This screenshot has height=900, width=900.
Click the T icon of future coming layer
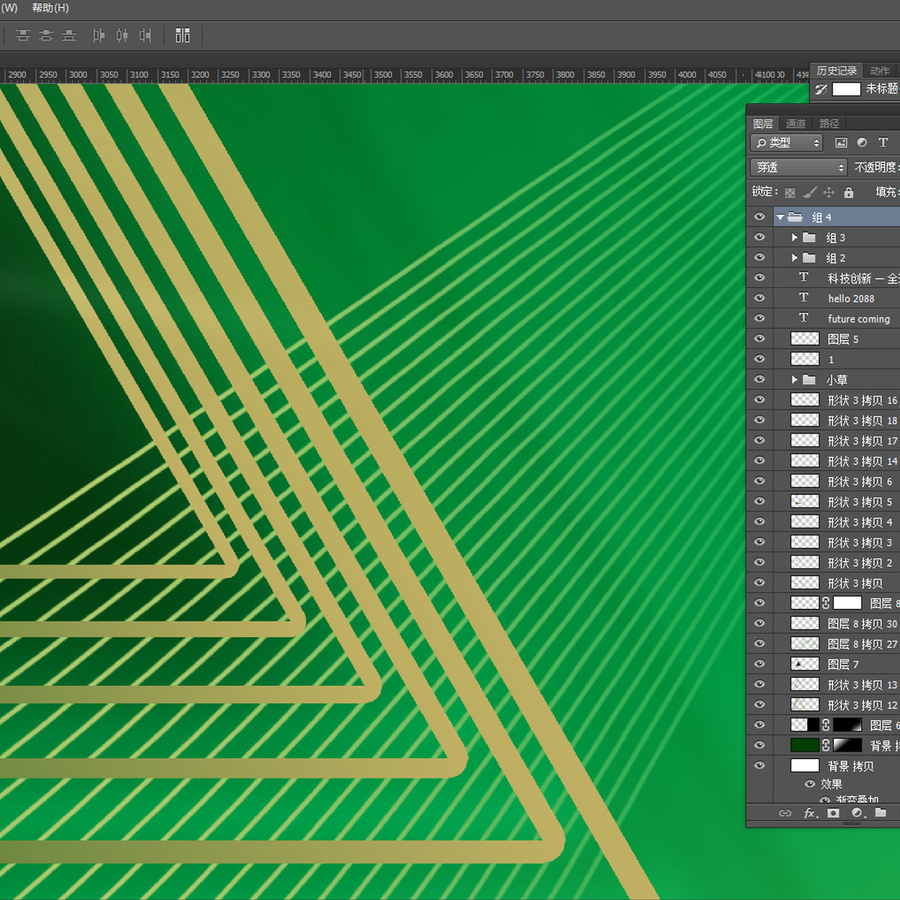(x=804, y=317)
